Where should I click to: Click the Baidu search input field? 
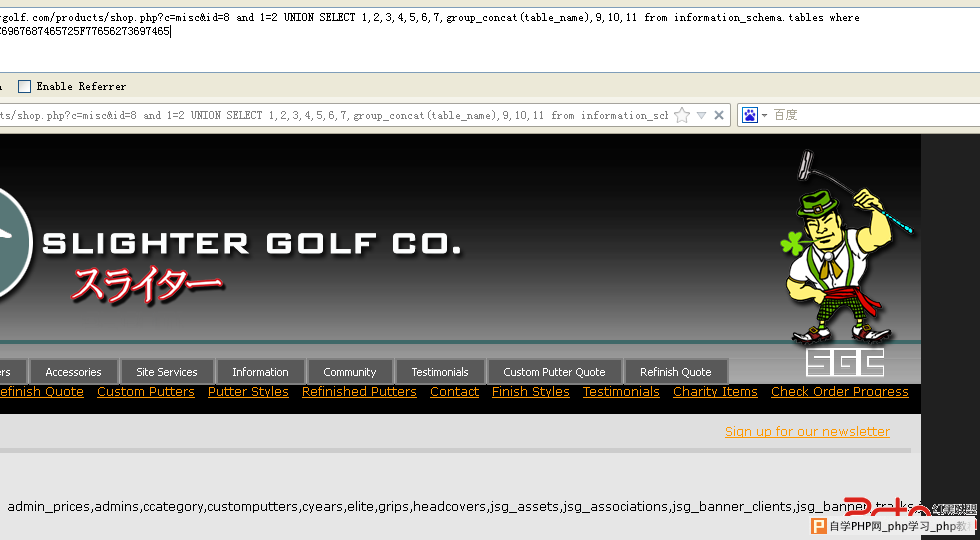pos(875,115)
